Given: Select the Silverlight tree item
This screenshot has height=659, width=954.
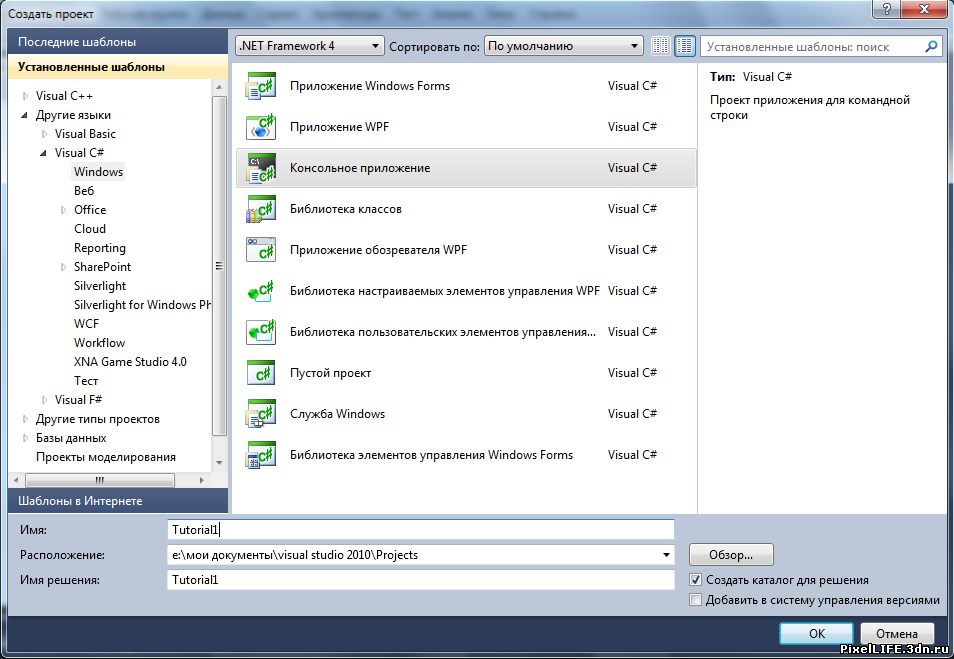Looking at the screenshot, I should tap(100, 286).
